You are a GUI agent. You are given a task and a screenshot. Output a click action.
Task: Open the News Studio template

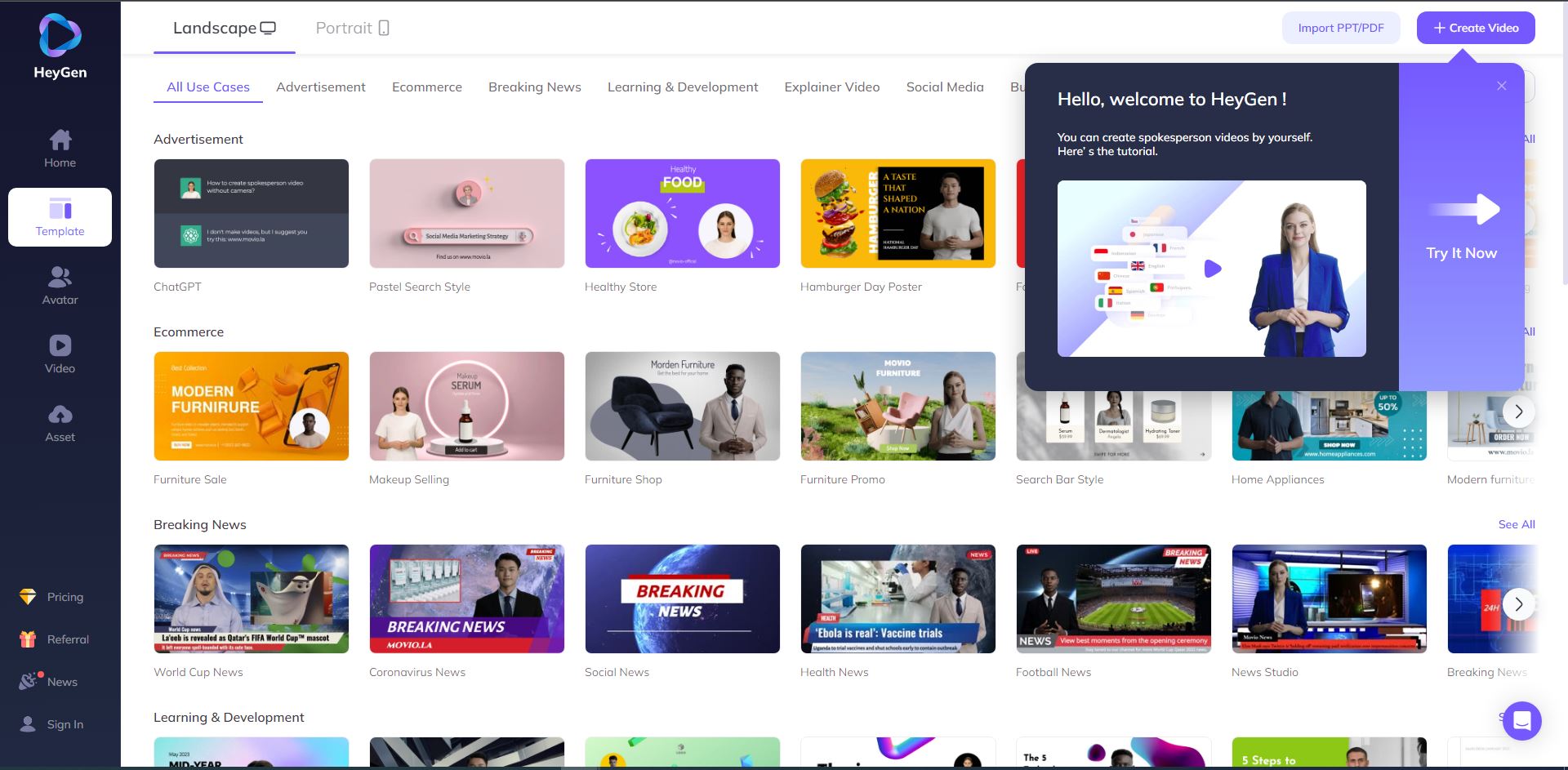tap(1330, 599)
